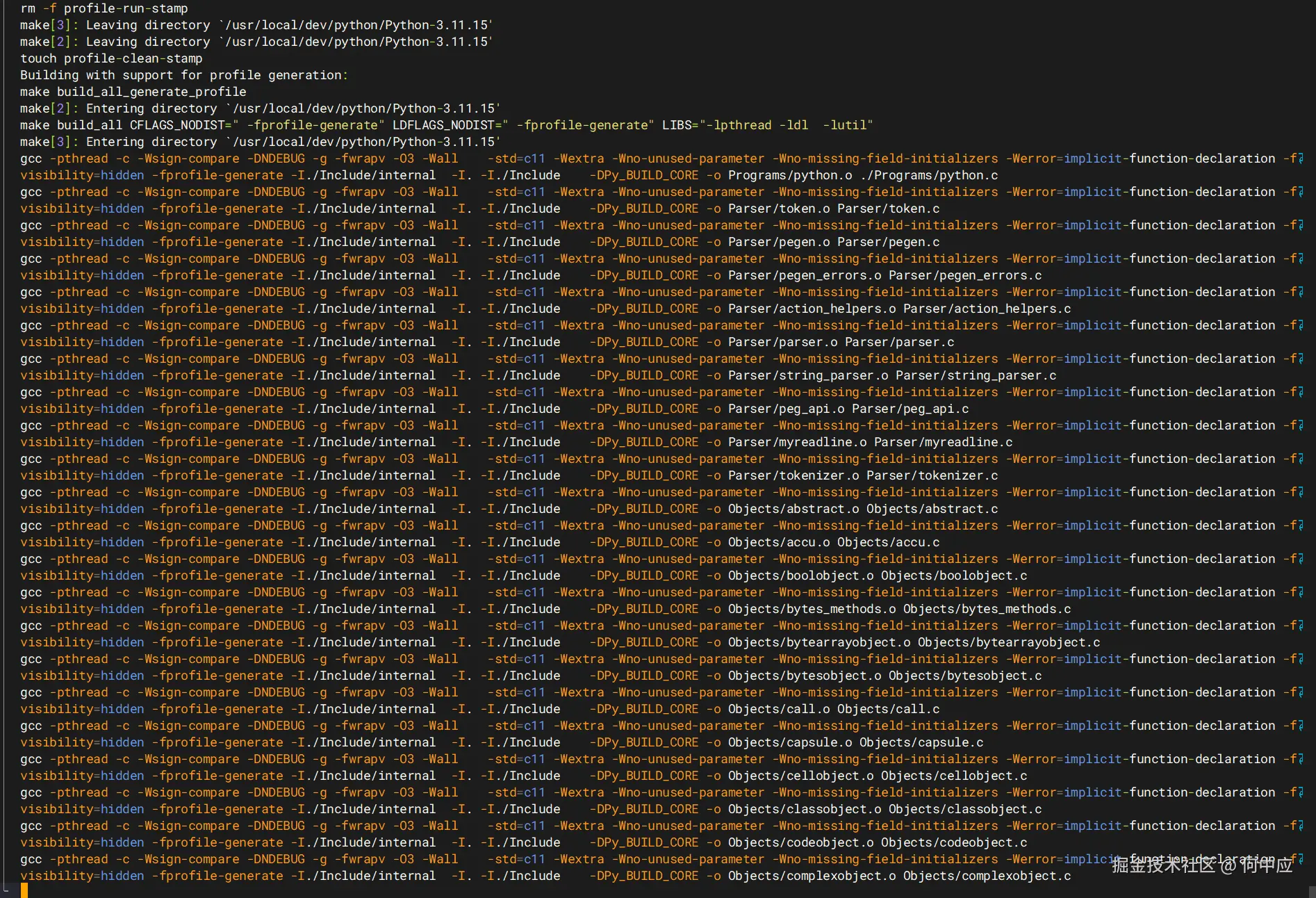Image resolution: width=1316 pixels, height=898 pixels.
Task: Click the LIBS="-lpthread -ldl -lutil" text
Action: pos(768,125)
